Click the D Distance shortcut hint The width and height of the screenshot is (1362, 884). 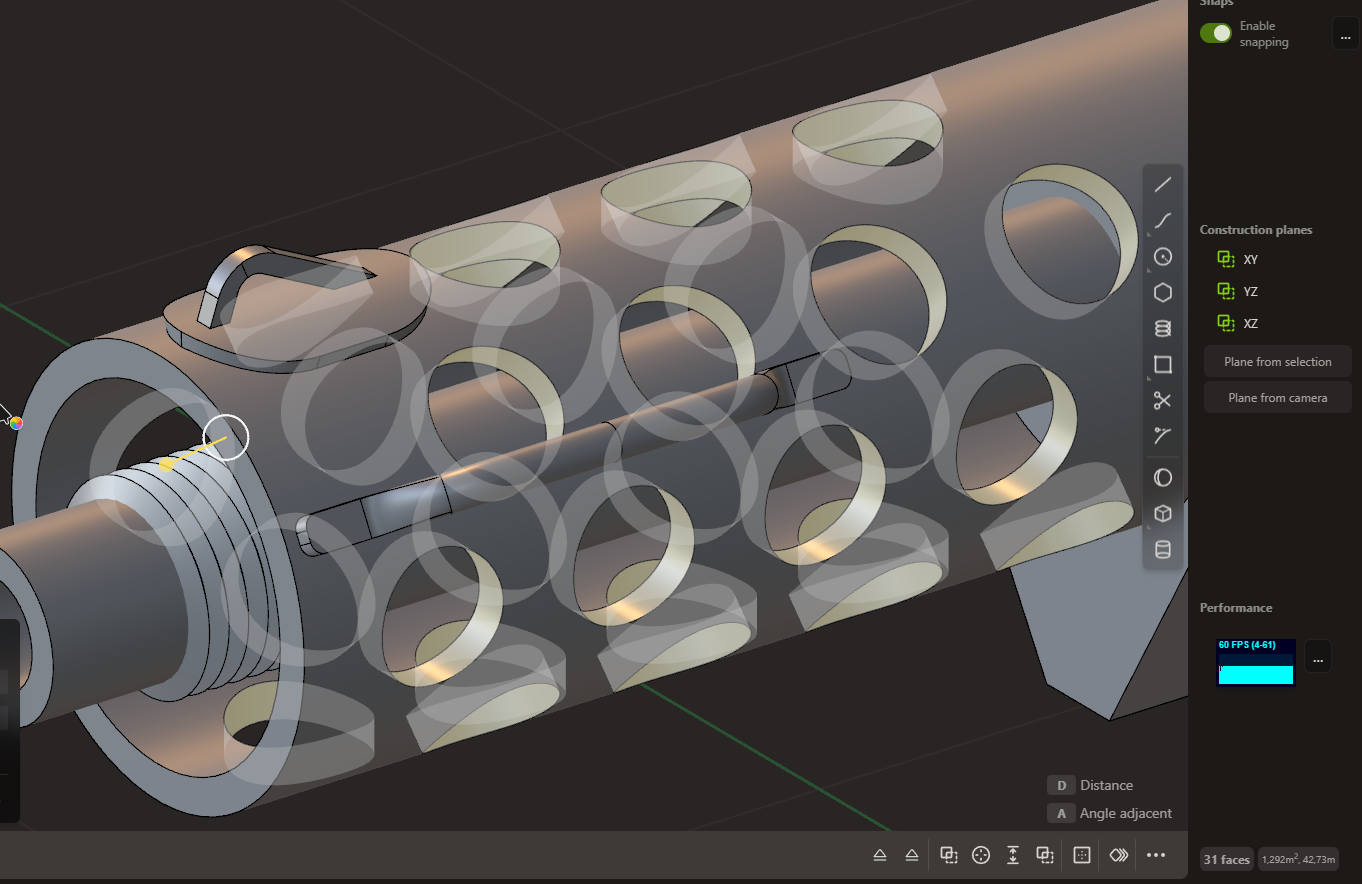(x=1091, y=785)
